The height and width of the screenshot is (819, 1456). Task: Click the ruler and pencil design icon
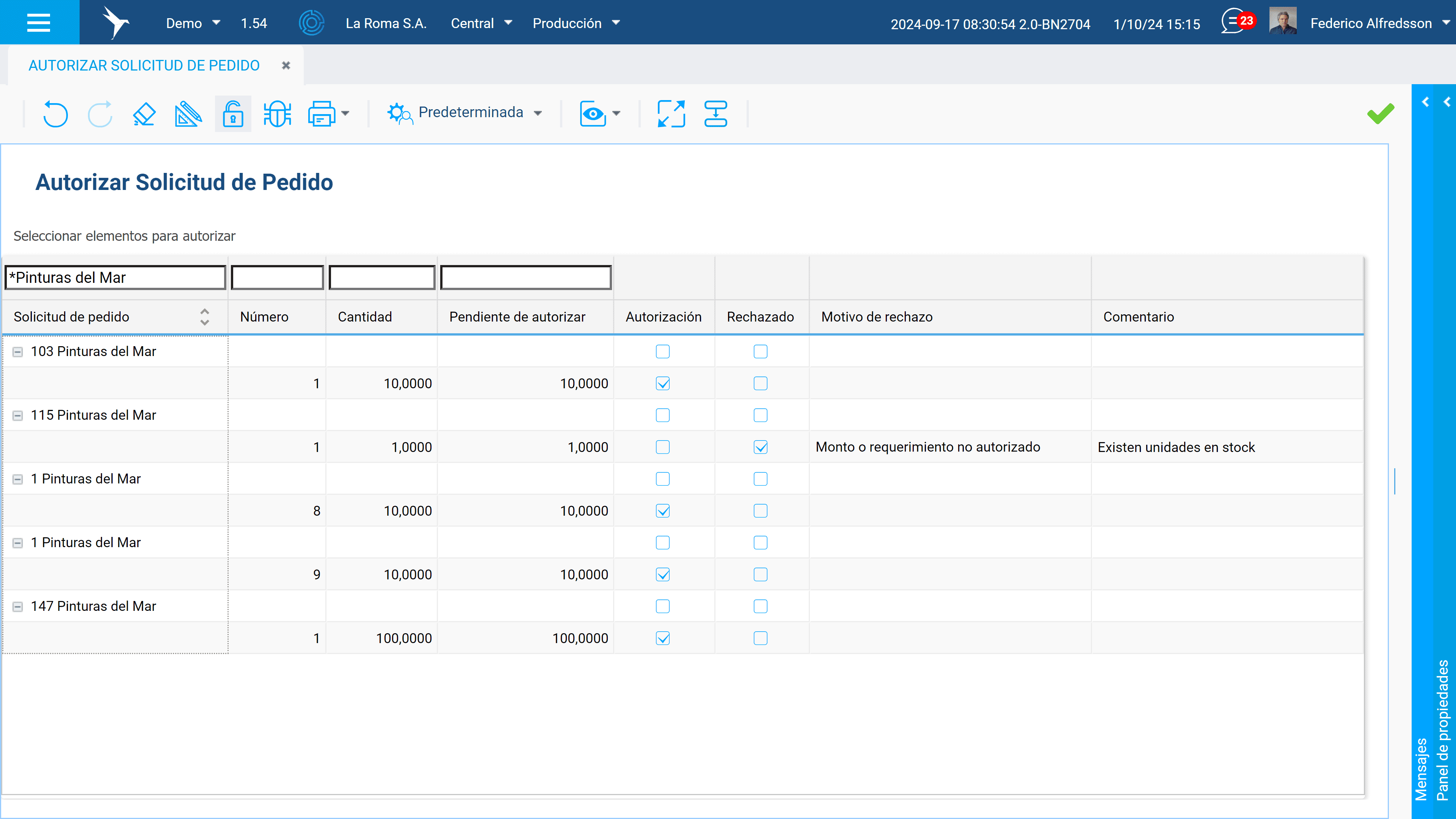[x=188, y=114]
